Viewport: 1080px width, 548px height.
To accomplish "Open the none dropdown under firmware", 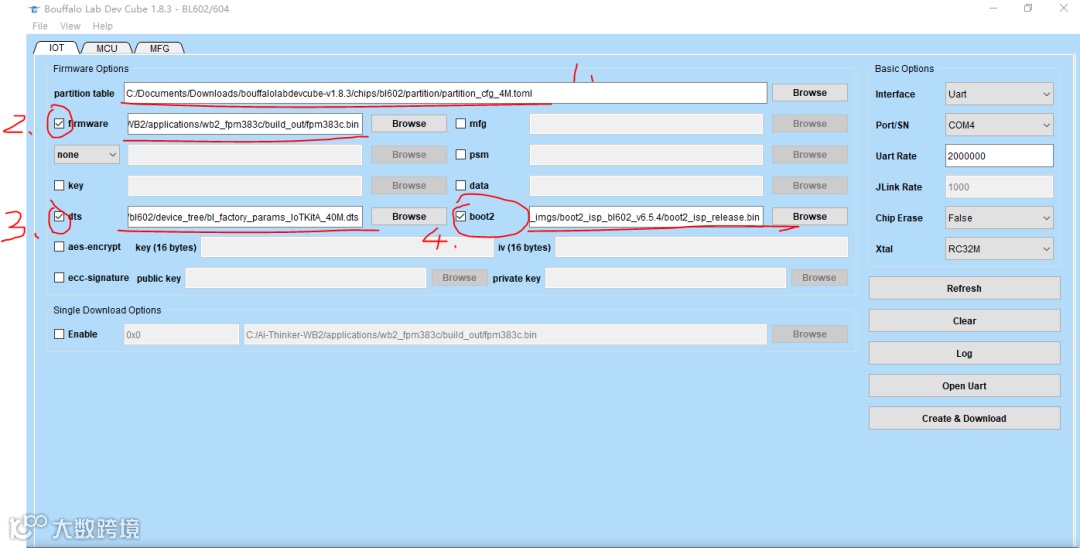I will pos(87,155).
